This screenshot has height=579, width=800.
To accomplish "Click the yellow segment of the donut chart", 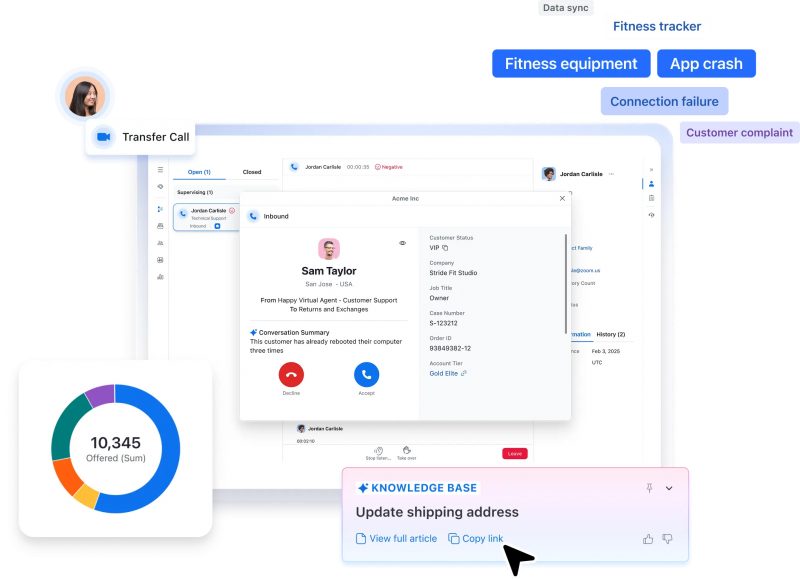I will [87, 495].
